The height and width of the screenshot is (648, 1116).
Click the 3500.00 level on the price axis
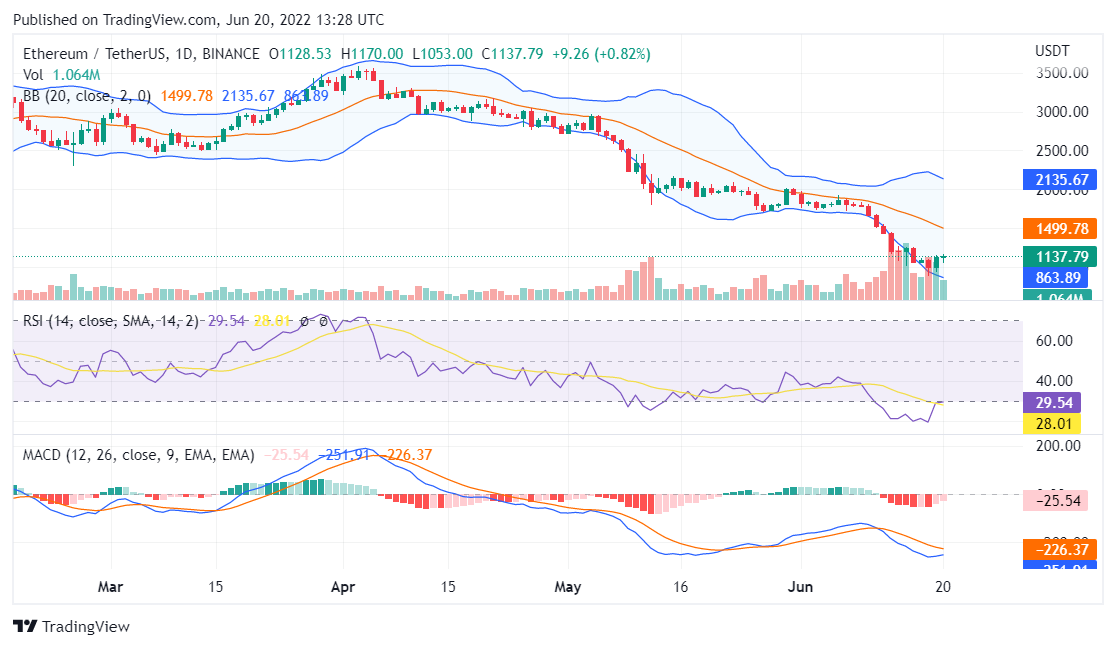click(x=1061, y=73)
